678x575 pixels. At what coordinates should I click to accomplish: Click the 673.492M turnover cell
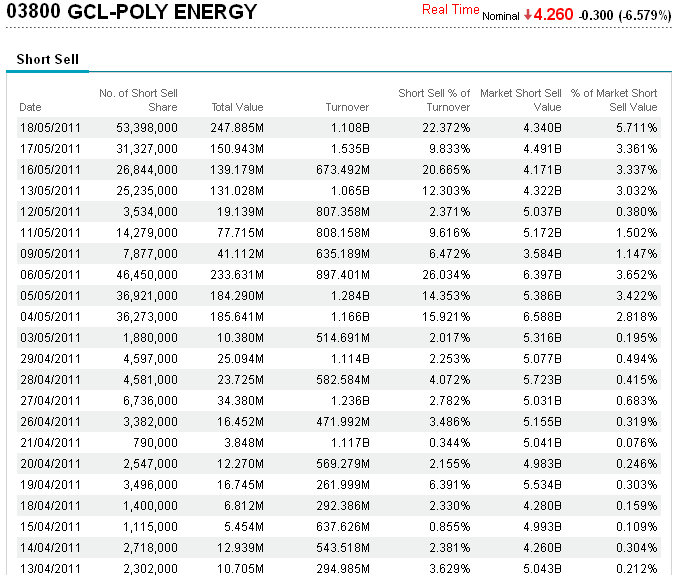pos(343,170)
